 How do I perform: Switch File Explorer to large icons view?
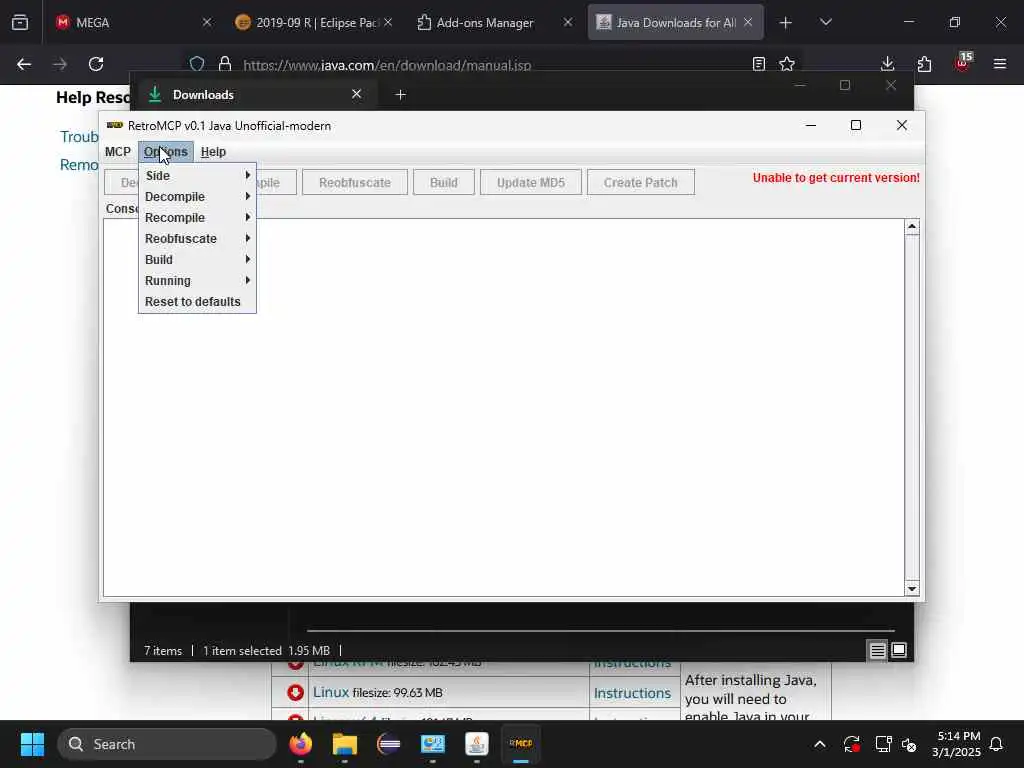[x=899, y=650]
